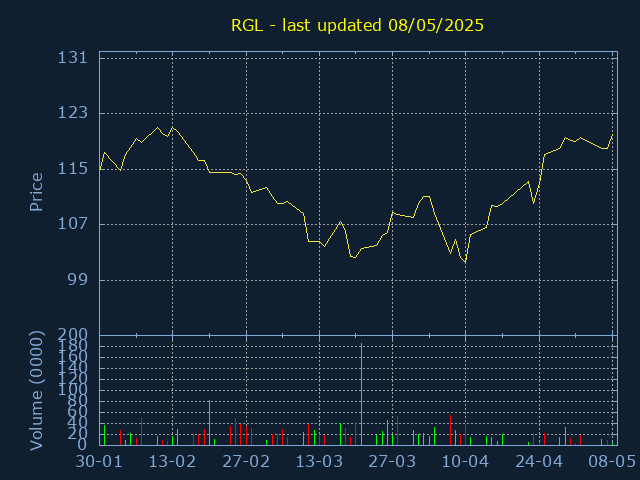Click the 'Volume (0000)' axis title

(36, 391)
